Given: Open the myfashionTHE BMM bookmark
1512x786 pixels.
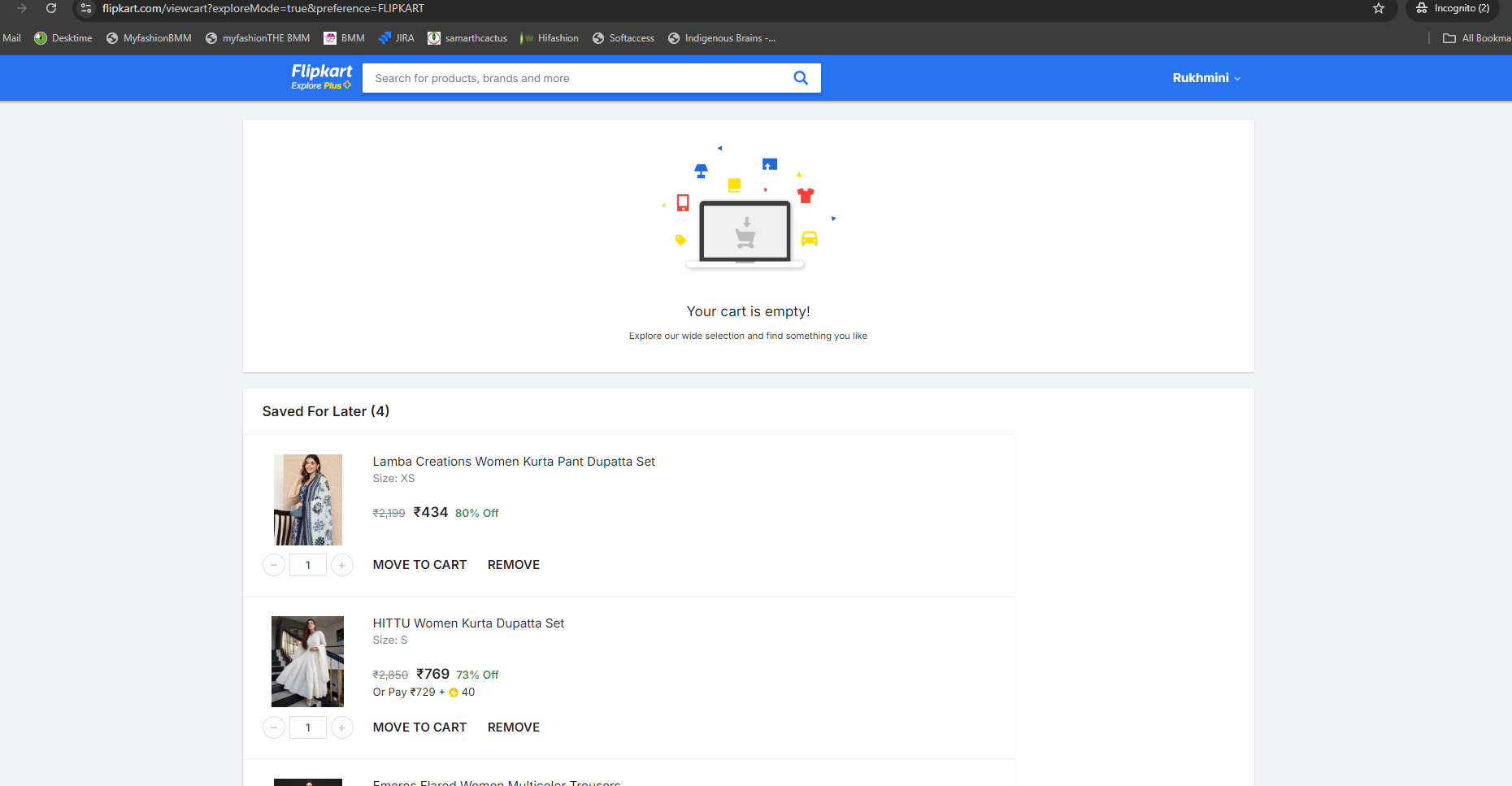Looking at the screenshot, I should [x=258, y=38].
